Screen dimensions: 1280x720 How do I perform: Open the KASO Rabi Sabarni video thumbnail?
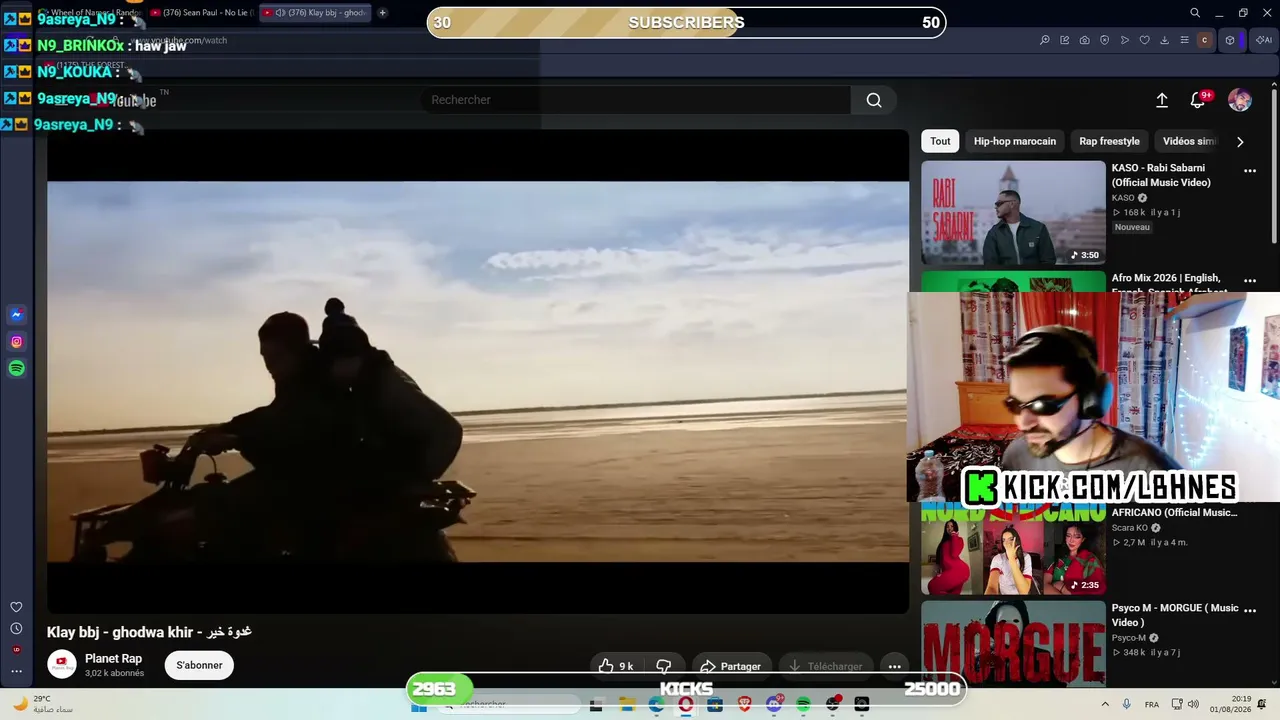(x=1013, y=213)
